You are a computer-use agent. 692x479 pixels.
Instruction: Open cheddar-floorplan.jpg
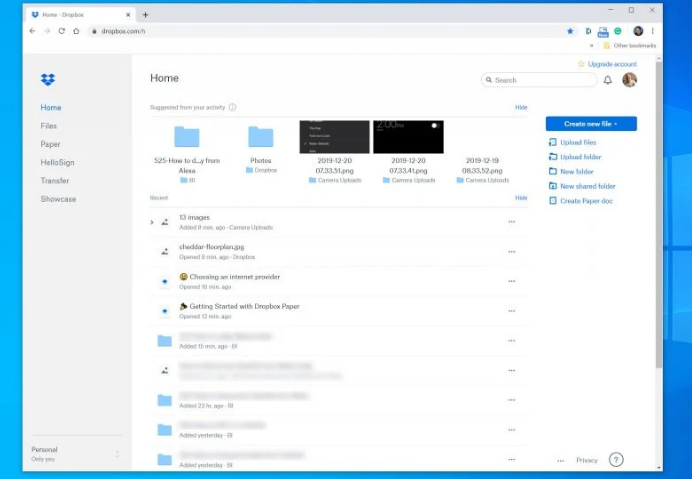211,247
